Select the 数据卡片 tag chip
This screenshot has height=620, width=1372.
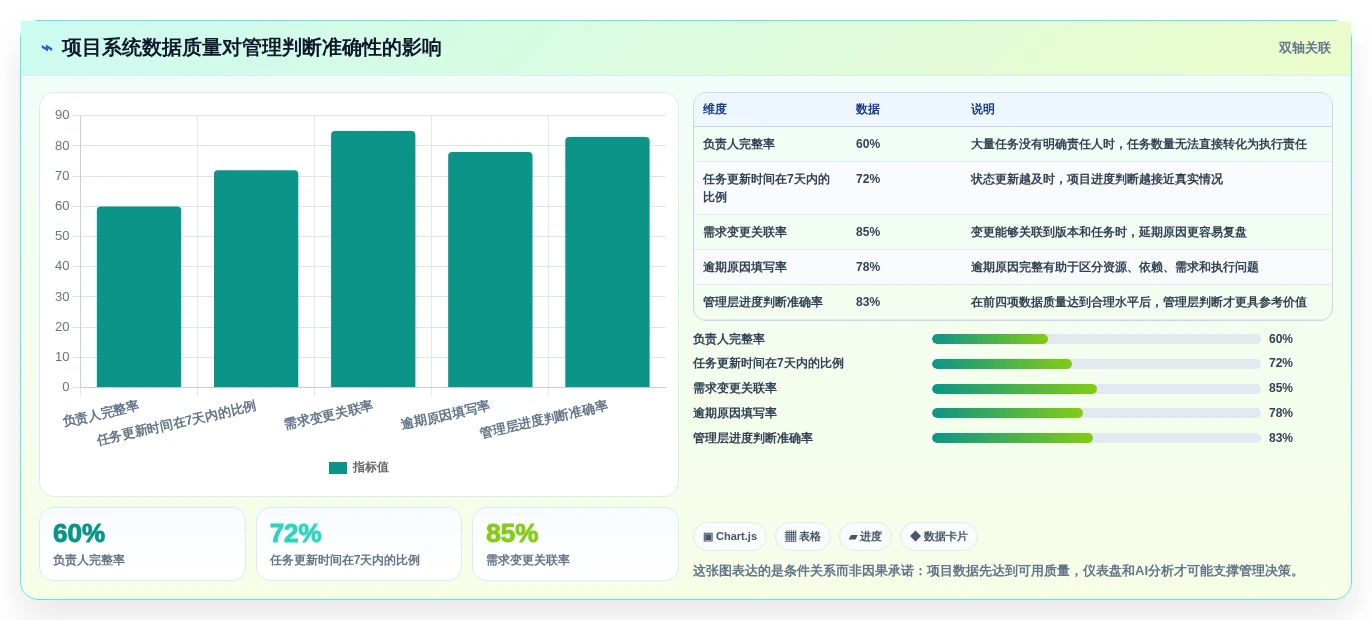tap(938, 537)
